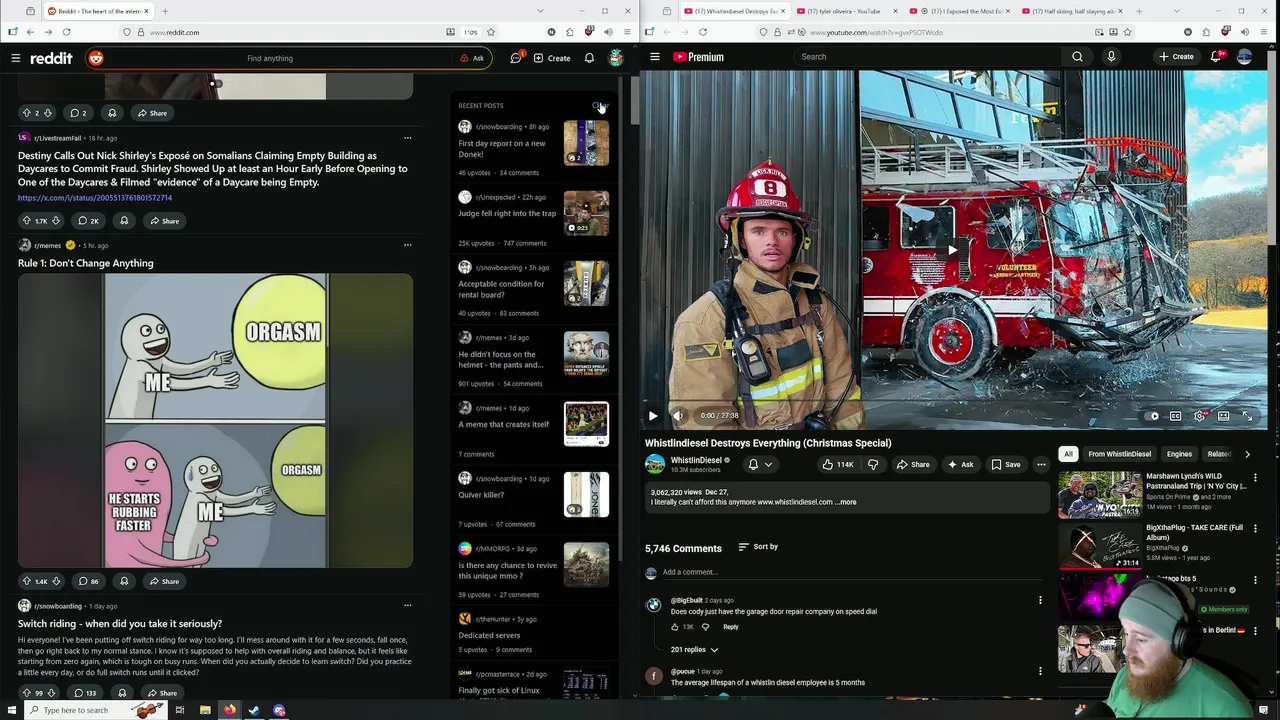Upvote the Switch riding post
1280x720 pixels.
tap(27, 693)
